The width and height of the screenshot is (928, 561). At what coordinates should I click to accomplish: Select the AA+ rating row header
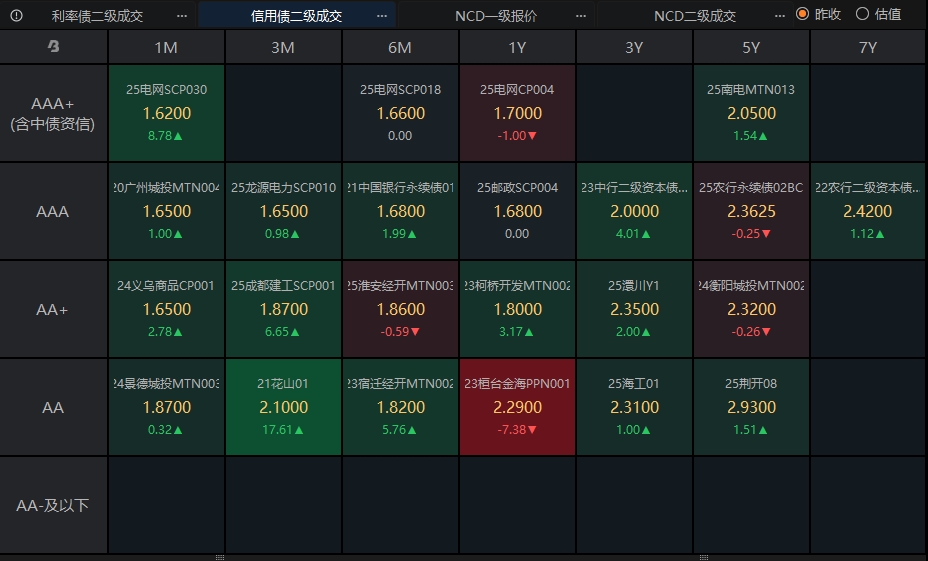53,309
